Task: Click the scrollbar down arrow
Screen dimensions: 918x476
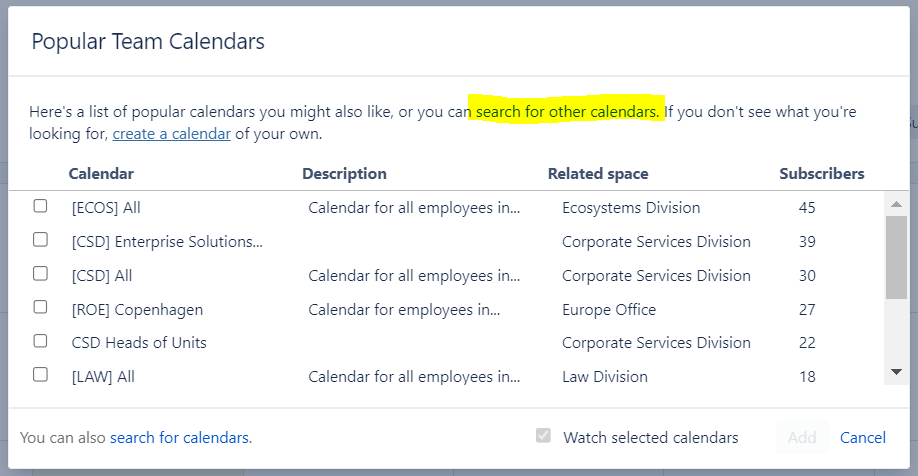Action: click(x=896, y=372)
